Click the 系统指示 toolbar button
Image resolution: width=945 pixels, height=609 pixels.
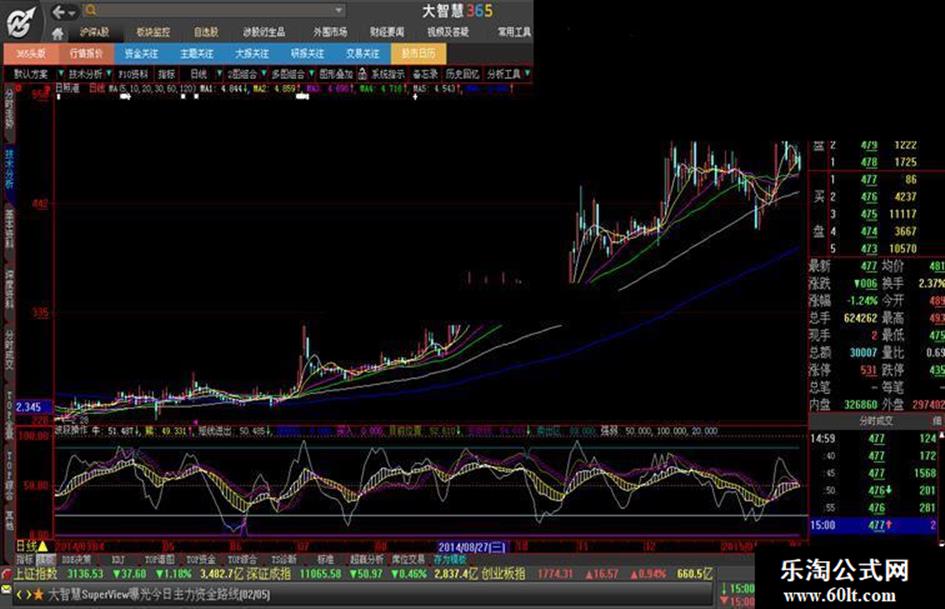pyautogui.click(x=388, y=74)
